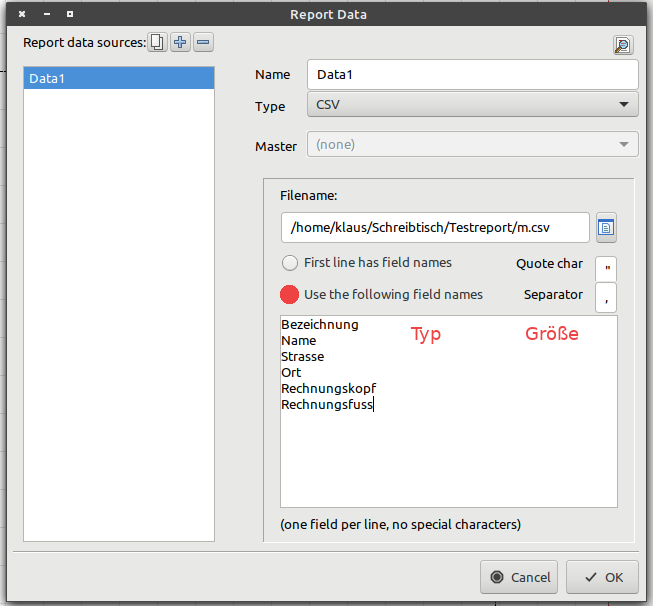Minimize the Report Data dialog
Screen dimensions: 653x606
click(x=46, y=14)
